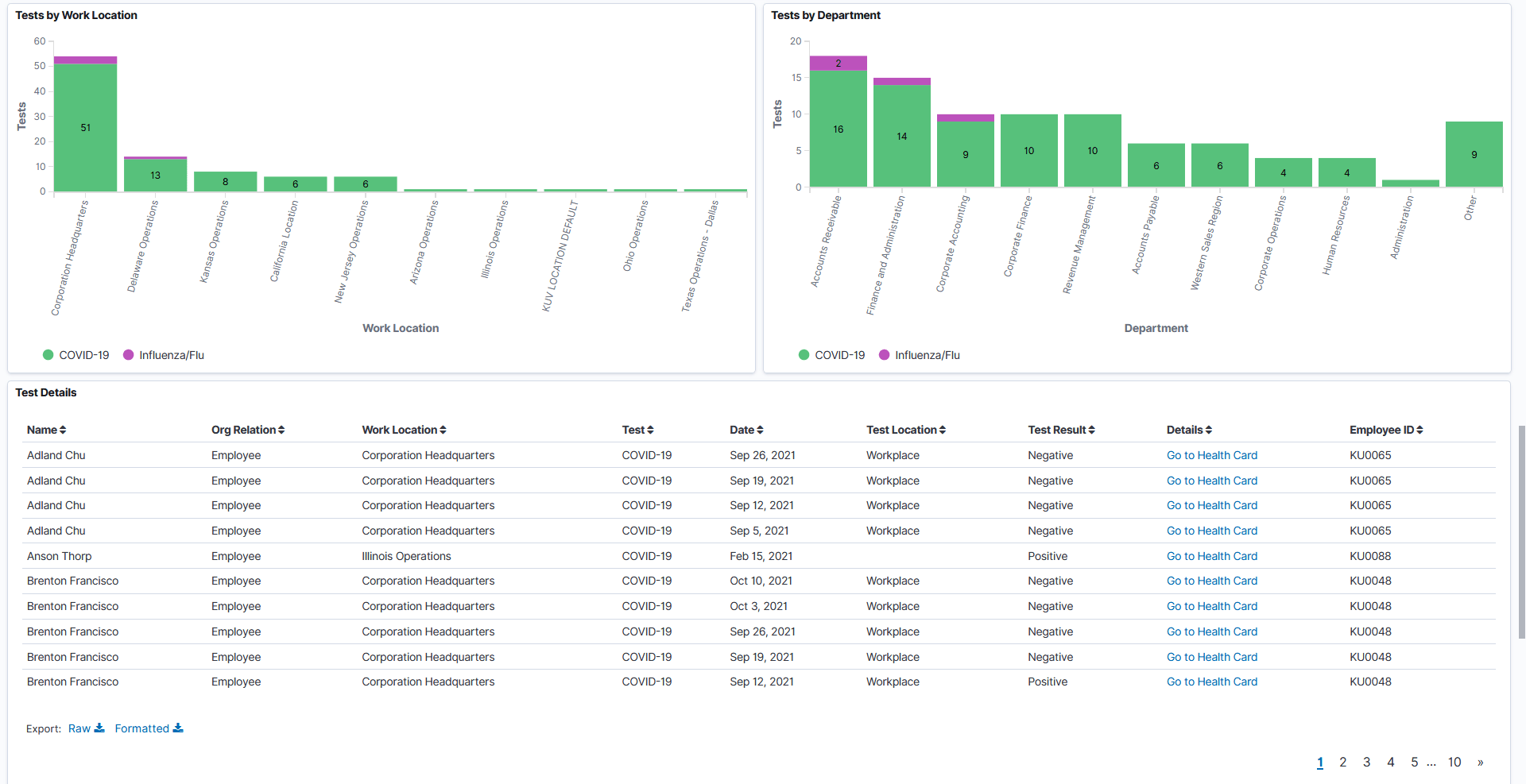Click the Raw export download icon
This screenshot has width=1526, height=784.
click(x=99, y=727)
